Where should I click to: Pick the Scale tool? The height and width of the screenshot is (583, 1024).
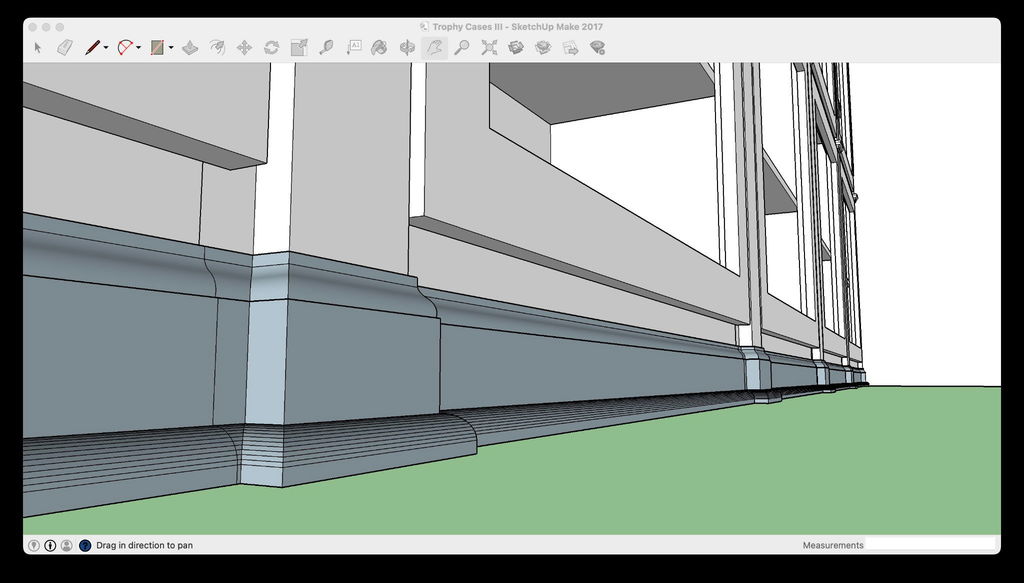(x=299, y=47)
